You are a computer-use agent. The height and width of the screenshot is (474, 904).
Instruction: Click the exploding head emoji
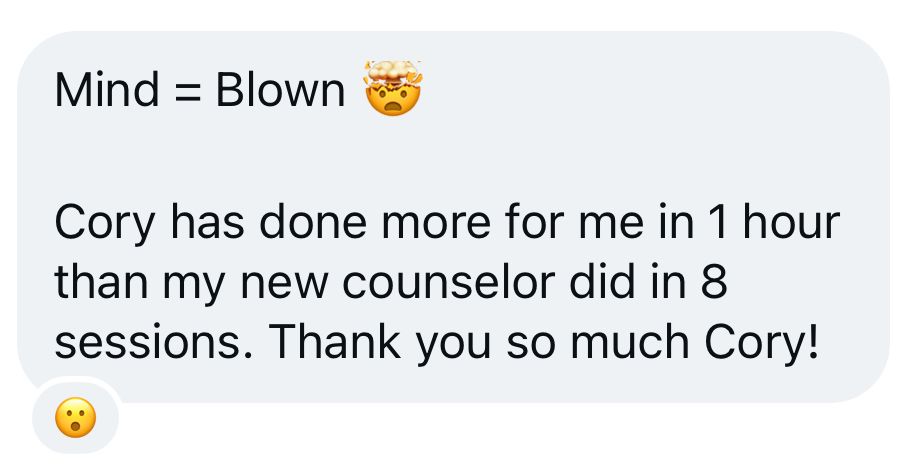click(394, 88)
